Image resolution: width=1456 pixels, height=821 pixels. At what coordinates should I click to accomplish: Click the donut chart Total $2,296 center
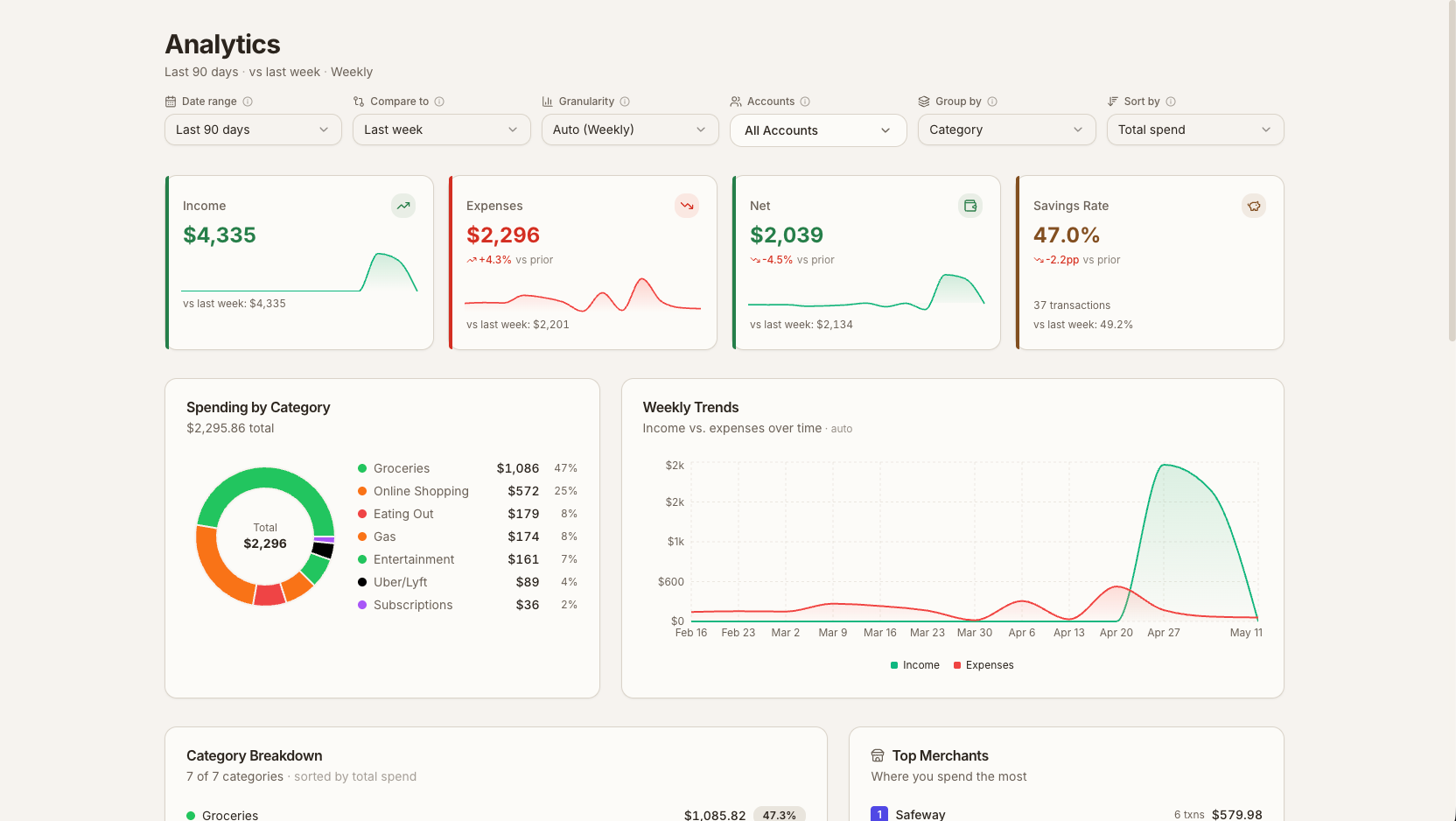[x=265, y=536]
